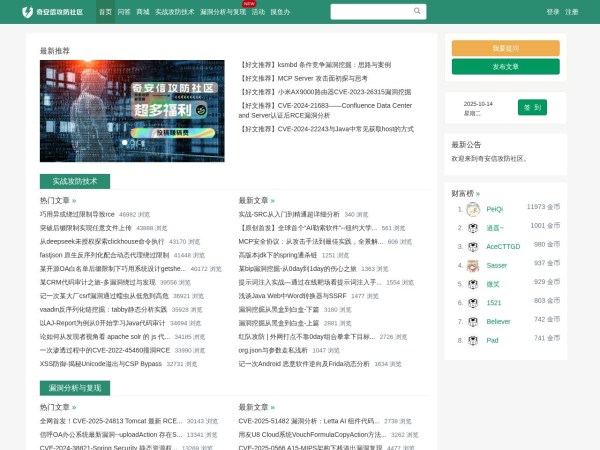Screen dimensions: 600x450
Task: Open the green 实战攻防技术 section header
Action: [x=75, y=181]
